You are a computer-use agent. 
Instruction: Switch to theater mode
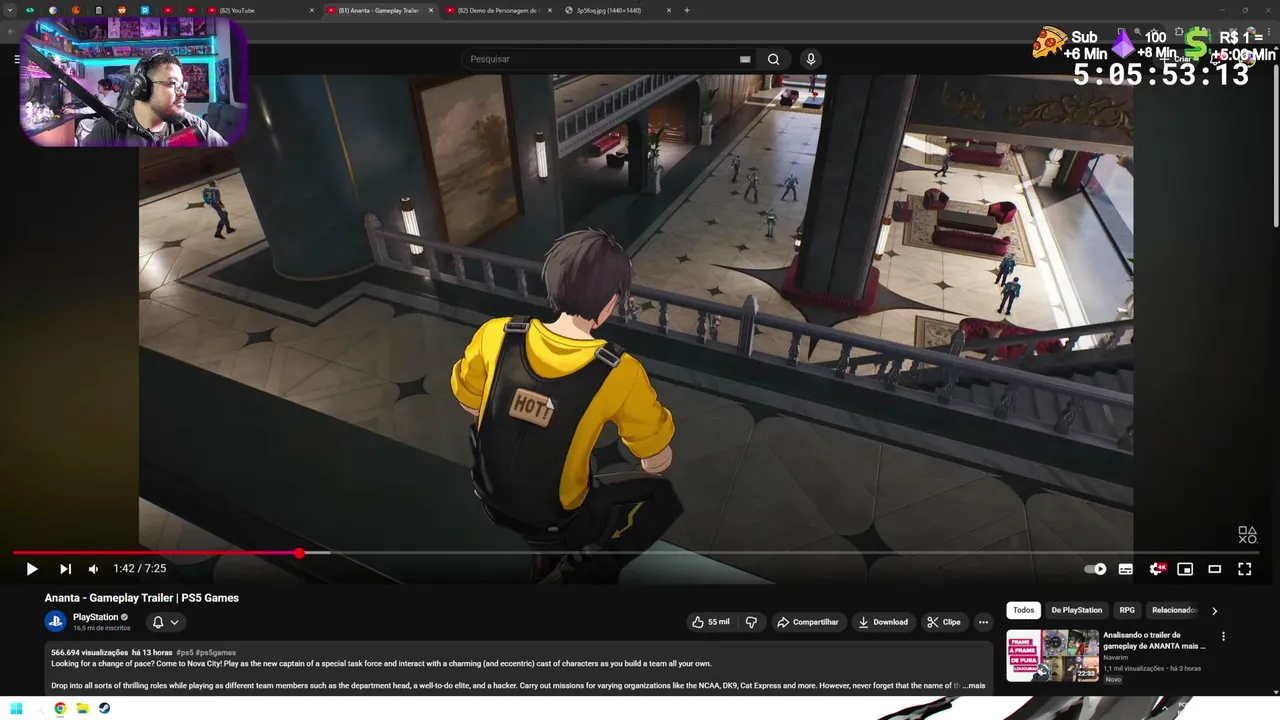(x=1215, y=569)
